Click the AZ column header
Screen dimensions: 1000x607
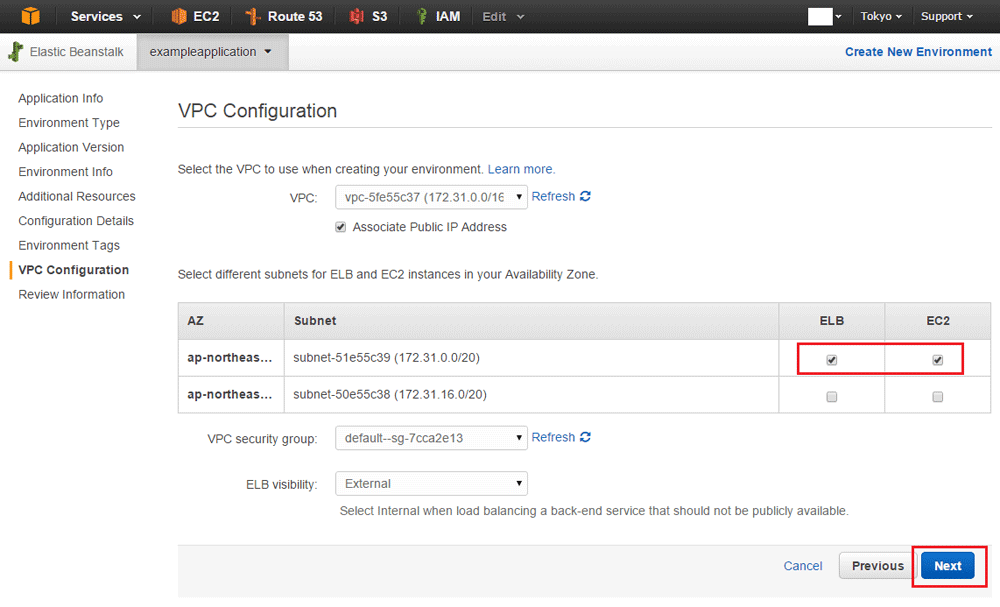click(231, 321)
